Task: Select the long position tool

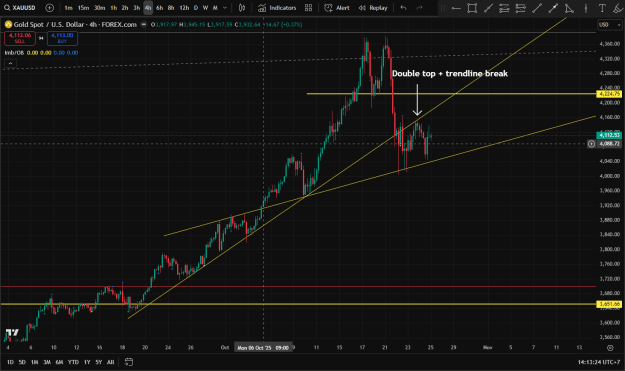Action: pyautogui.click(x=504, y=8)
